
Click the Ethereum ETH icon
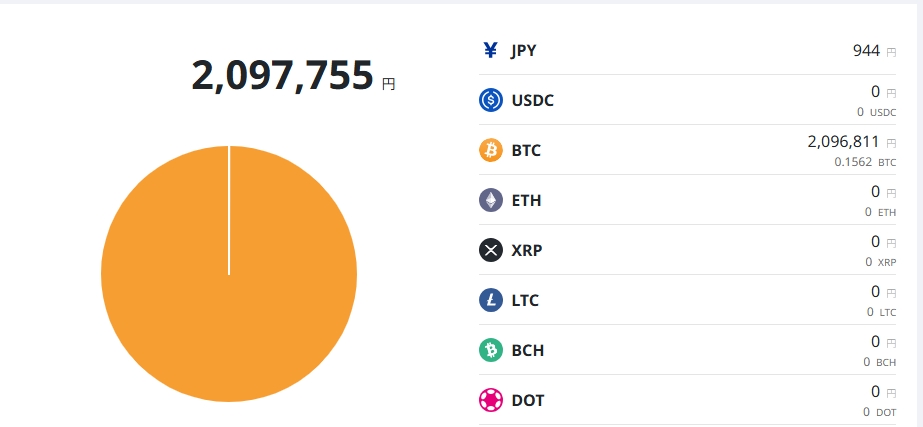[491, 200]
